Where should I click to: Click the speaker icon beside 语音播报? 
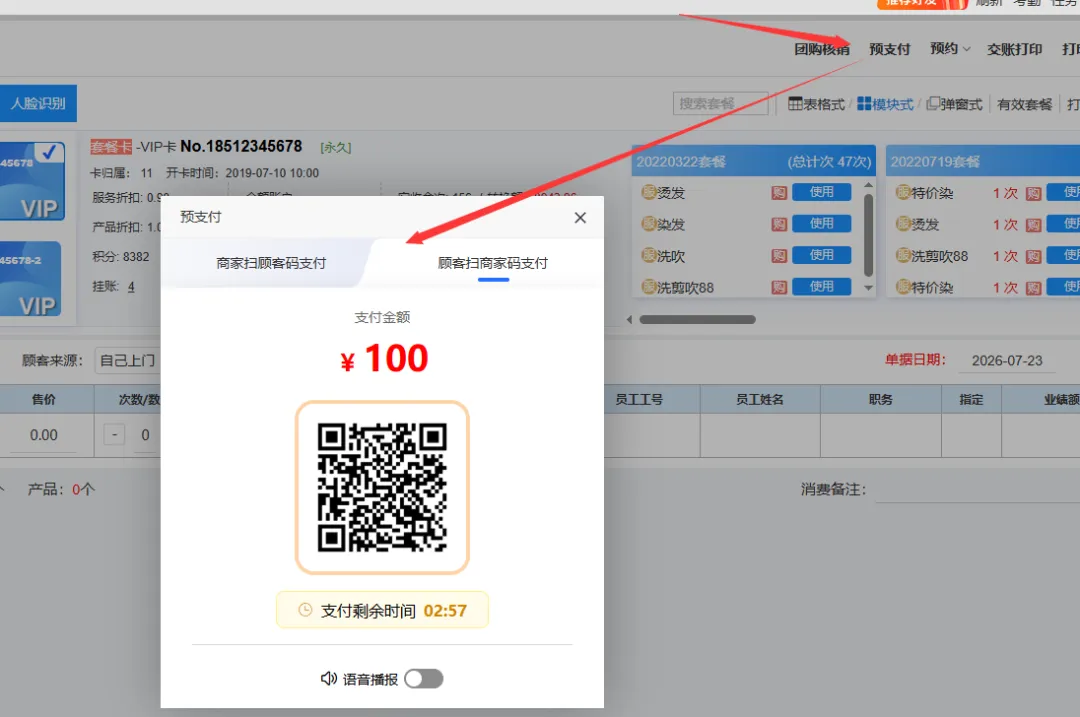[329, 679]
